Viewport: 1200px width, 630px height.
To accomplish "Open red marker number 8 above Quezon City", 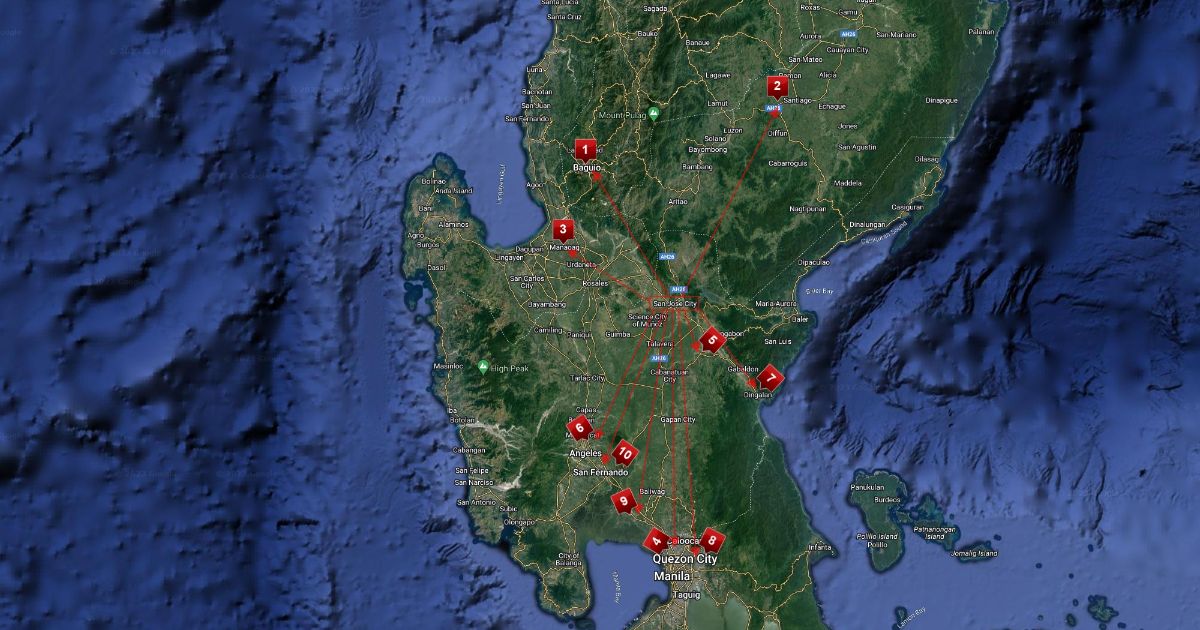I will click(x=710, y=539).
